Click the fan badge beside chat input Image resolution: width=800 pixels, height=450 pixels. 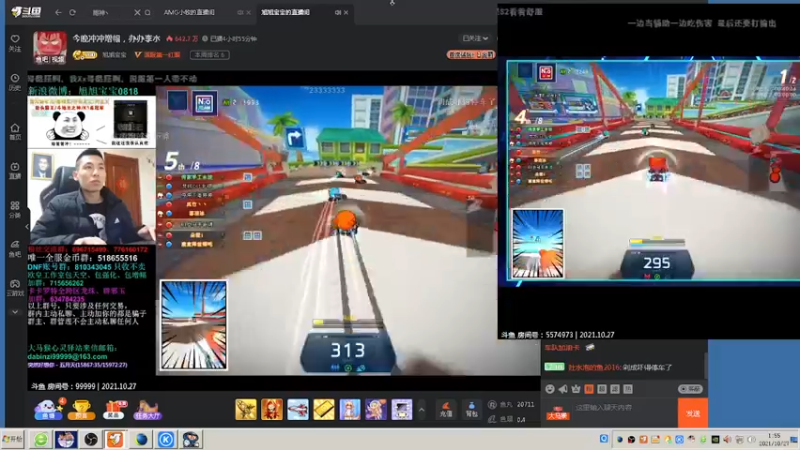(557, 413)
